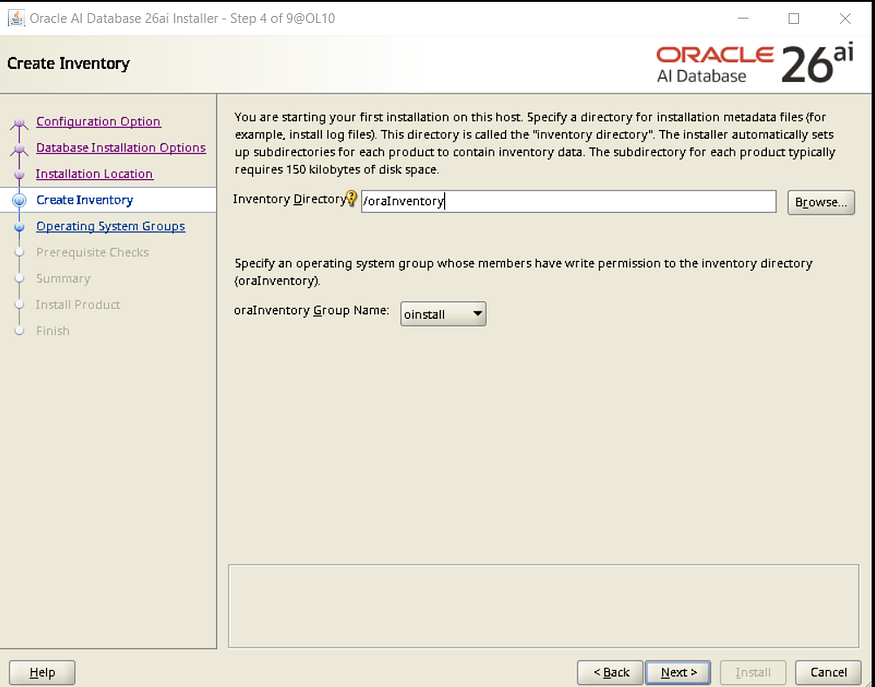875x687 pixels.
Task: Click the Operating System Groups step bullet
Action: point(19,226)
